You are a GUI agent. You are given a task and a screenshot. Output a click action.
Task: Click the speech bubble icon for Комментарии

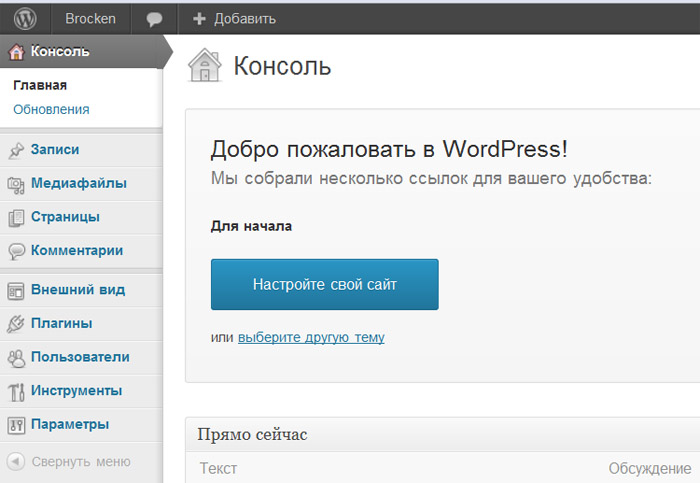click(x=17, y=252)
